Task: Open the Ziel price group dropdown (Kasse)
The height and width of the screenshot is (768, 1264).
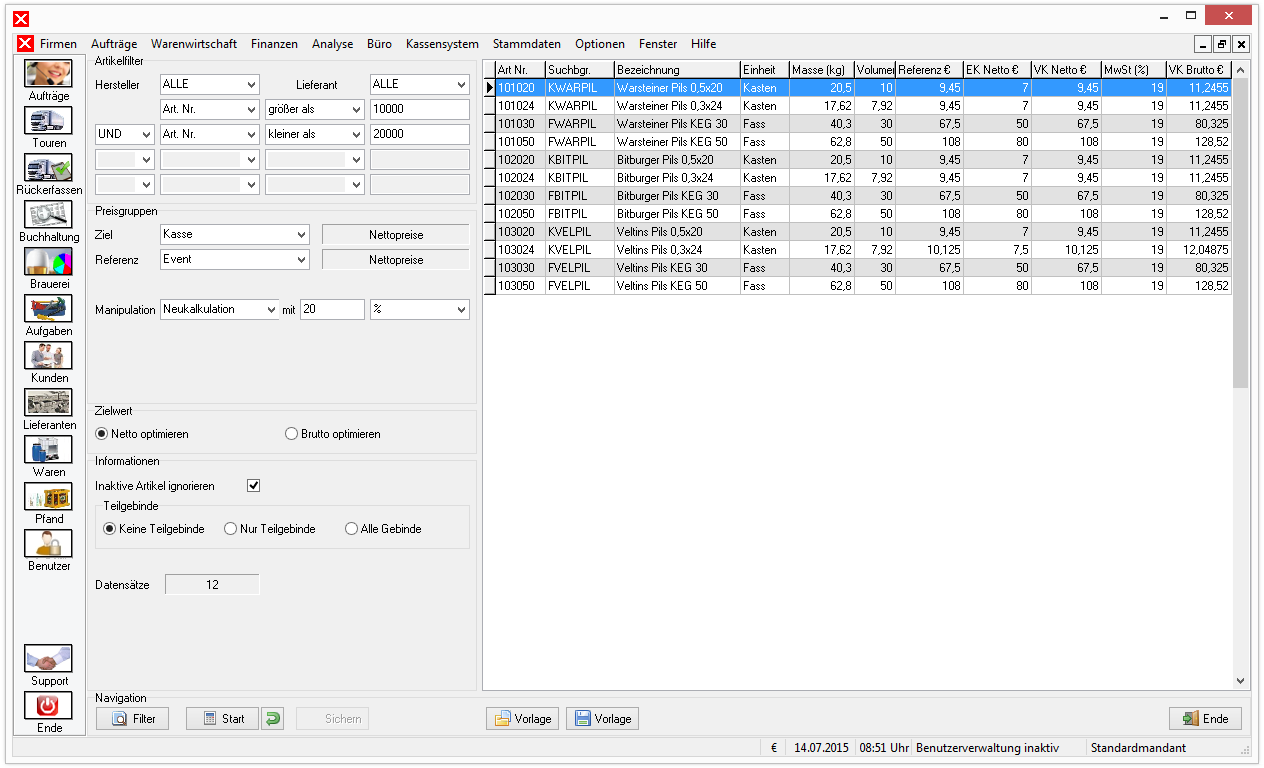Action: click(x=235, y=234)
